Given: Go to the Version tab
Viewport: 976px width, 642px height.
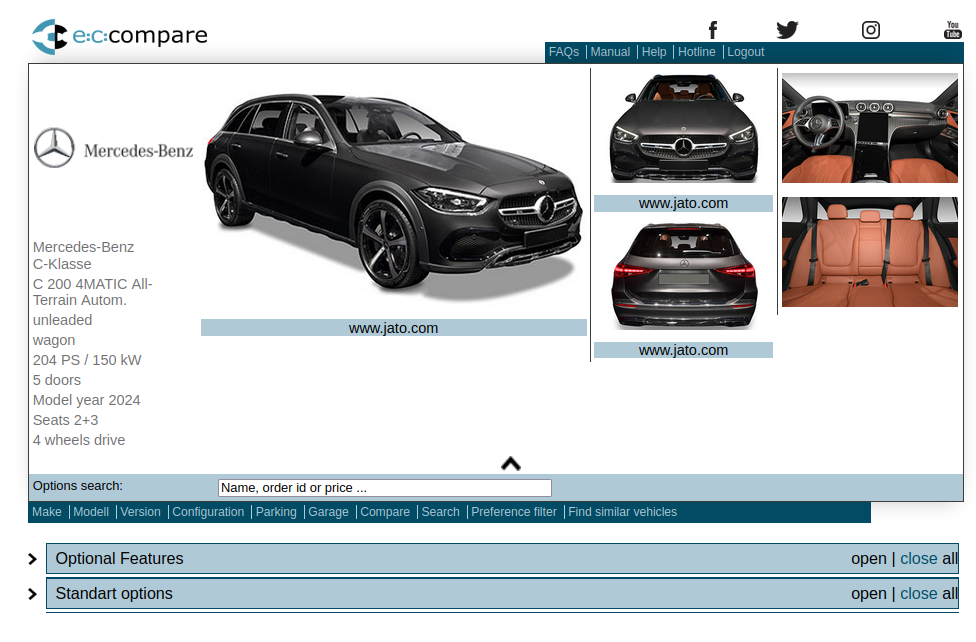Looking at the screenshot, I should [140, 512].
